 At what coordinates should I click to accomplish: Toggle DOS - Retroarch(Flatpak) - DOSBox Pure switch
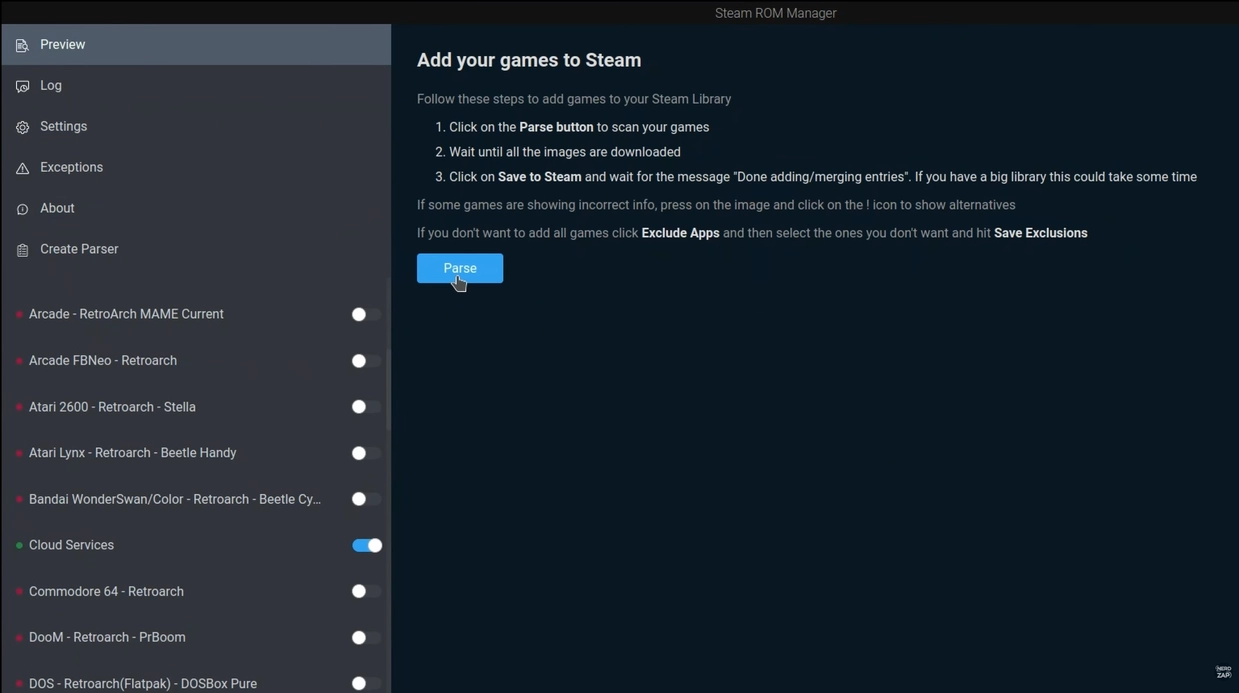click(x=366, y=683)
